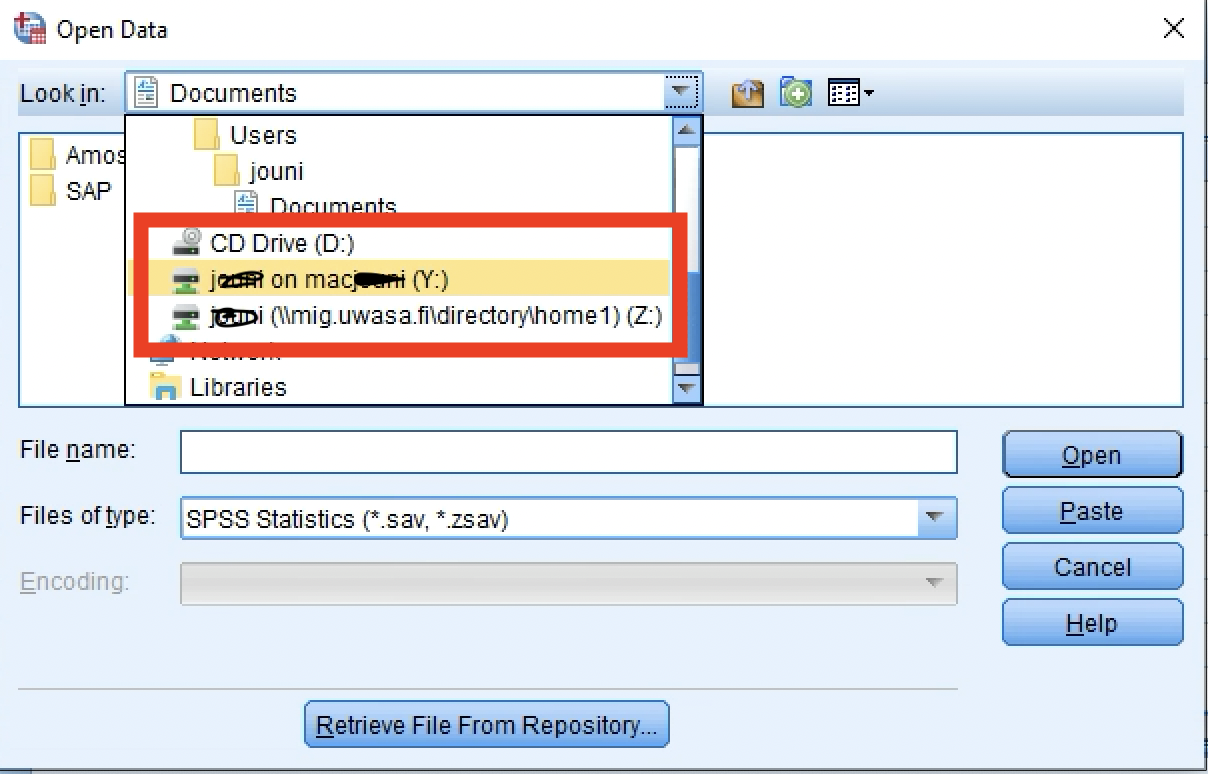This screenshot has height=774, width=1208.
Task: Select the network drive (Y:)
Action: pyautogui.click(x=402, y=279)
